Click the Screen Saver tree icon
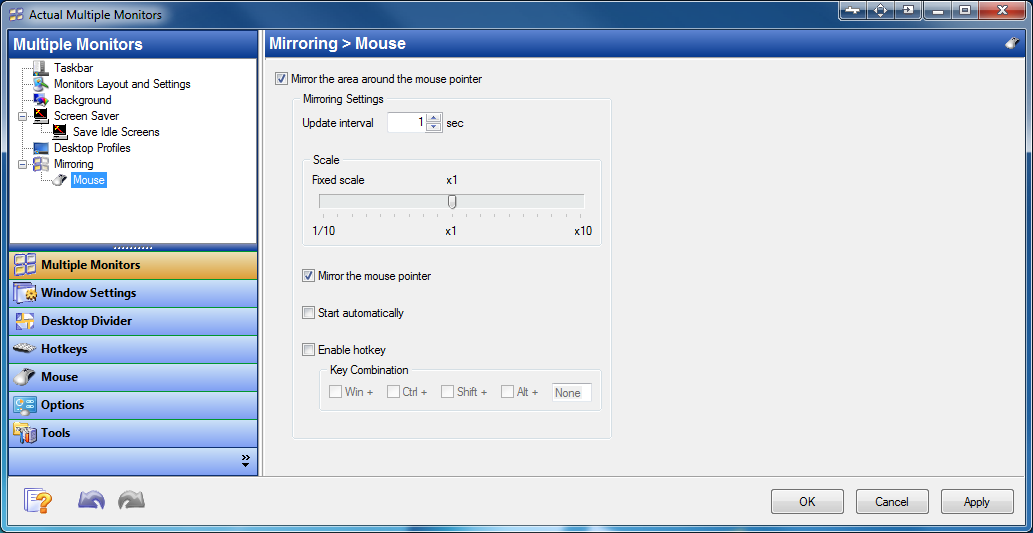Viewport: 1033px width, 533px height. pos(40,116)
